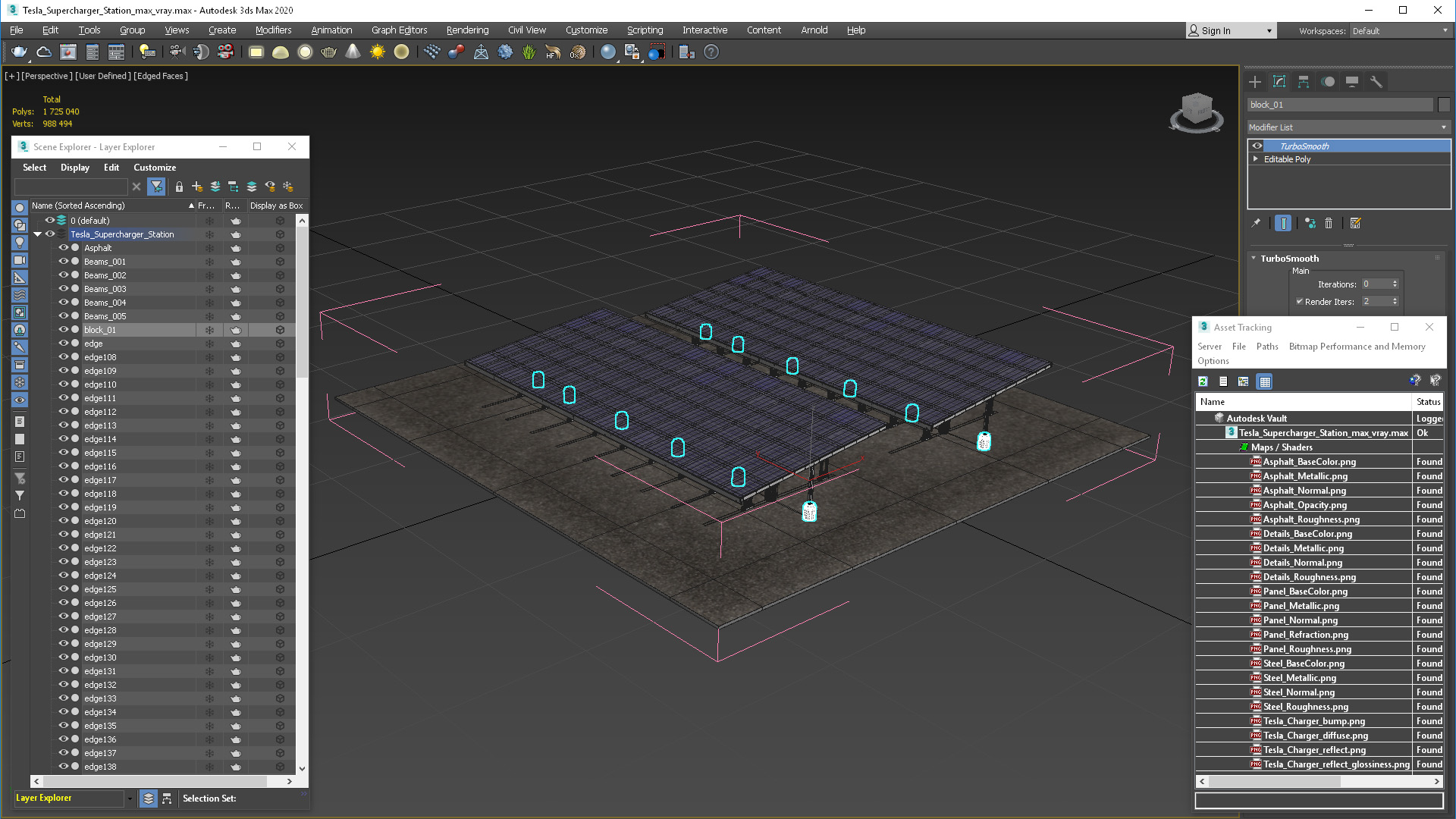Toggle visibility of Tesla_Supercharger_Station layer
1456x819 pixels.
pos(50,234)
